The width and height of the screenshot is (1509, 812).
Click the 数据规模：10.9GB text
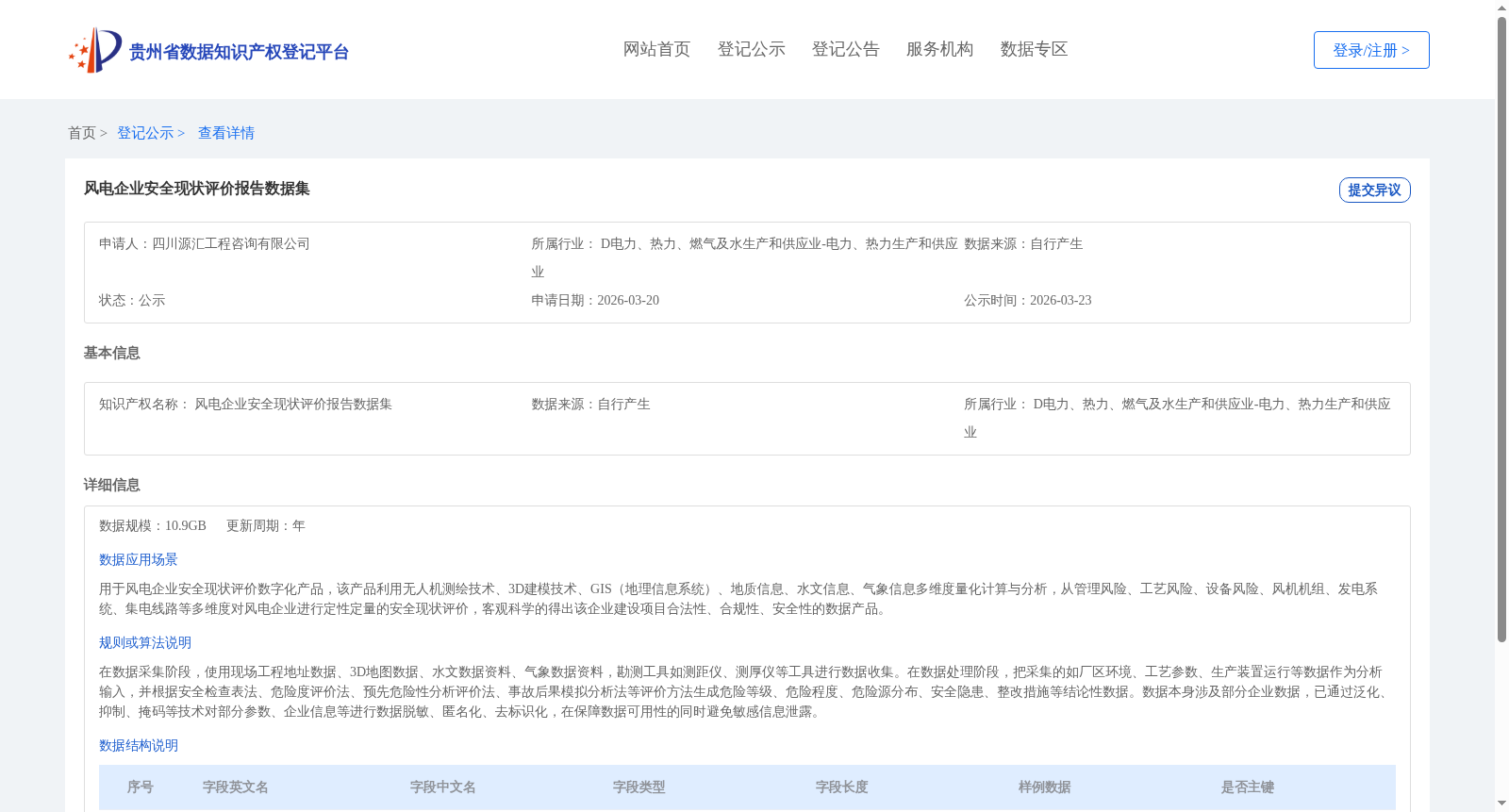click(153, 525)
